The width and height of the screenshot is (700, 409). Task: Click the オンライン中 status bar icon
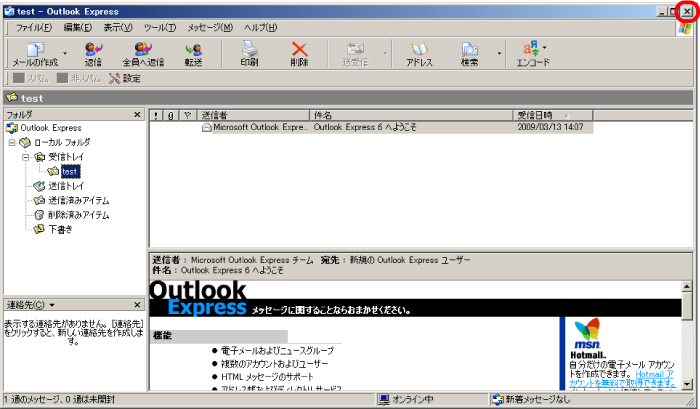coord(383,399)
